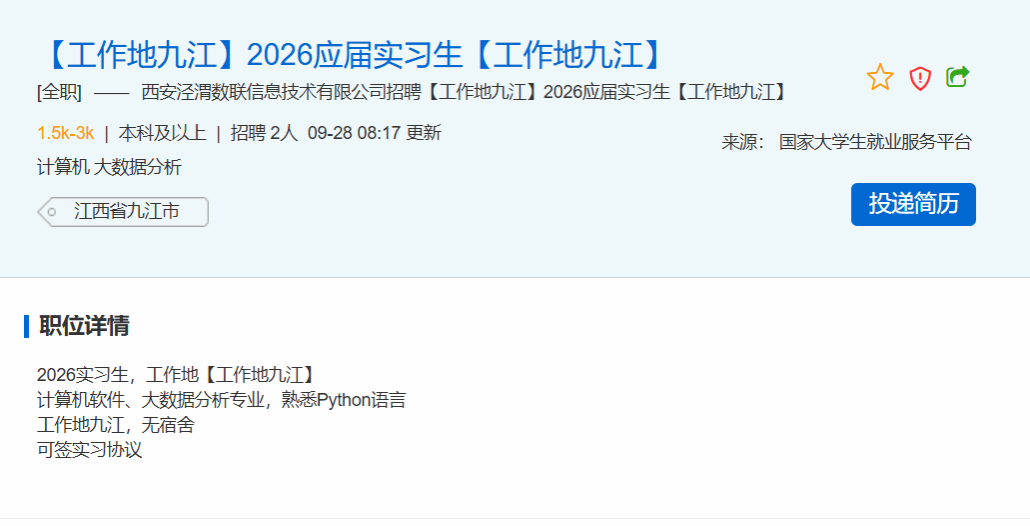
Task: Click the [全职] job type label
Action: pyautogui.click(x=60, y=92)
